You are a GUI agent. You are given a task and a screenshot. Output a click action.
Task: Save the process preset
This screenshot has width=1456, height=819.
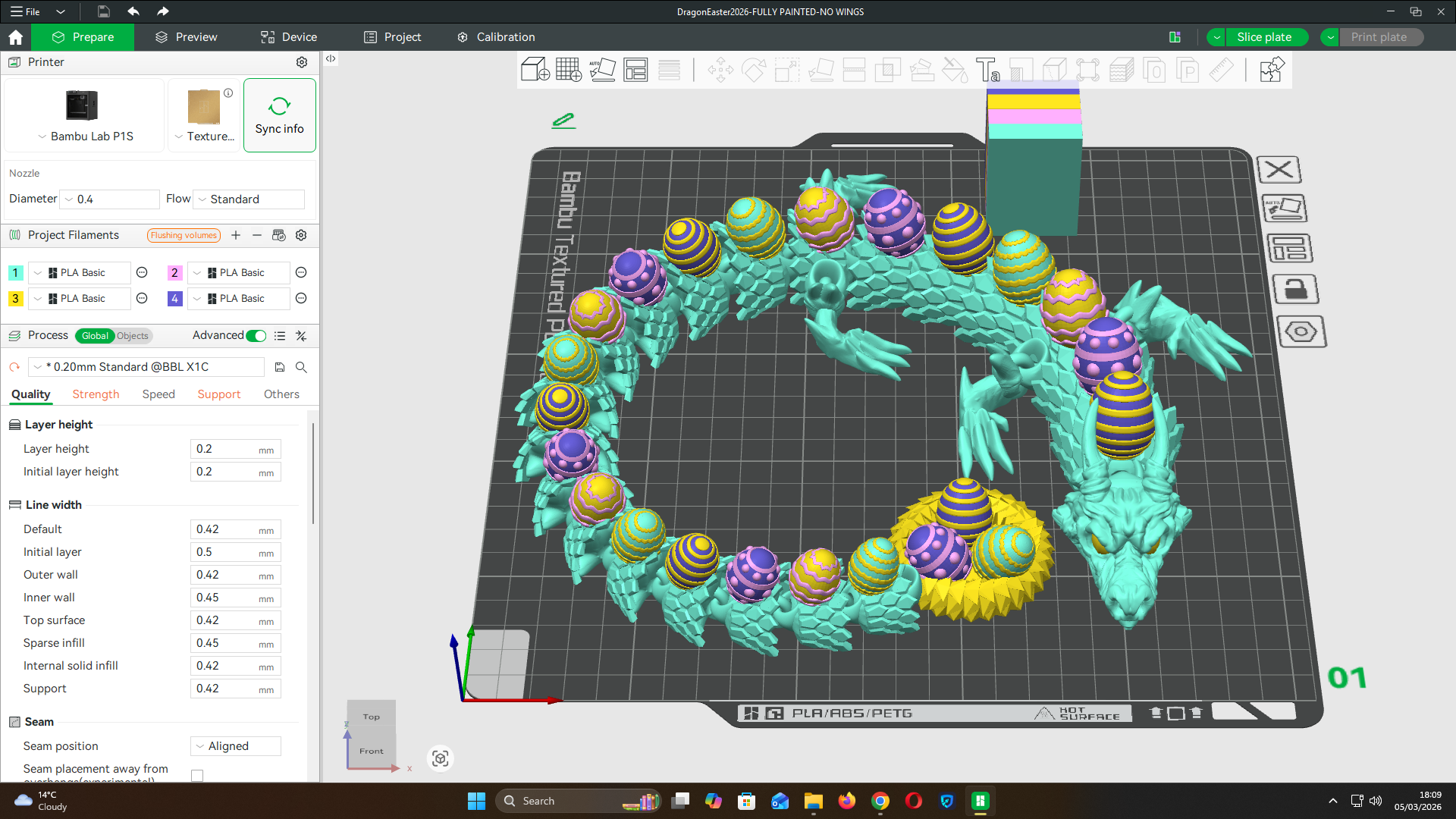click(x=280, y=367)
